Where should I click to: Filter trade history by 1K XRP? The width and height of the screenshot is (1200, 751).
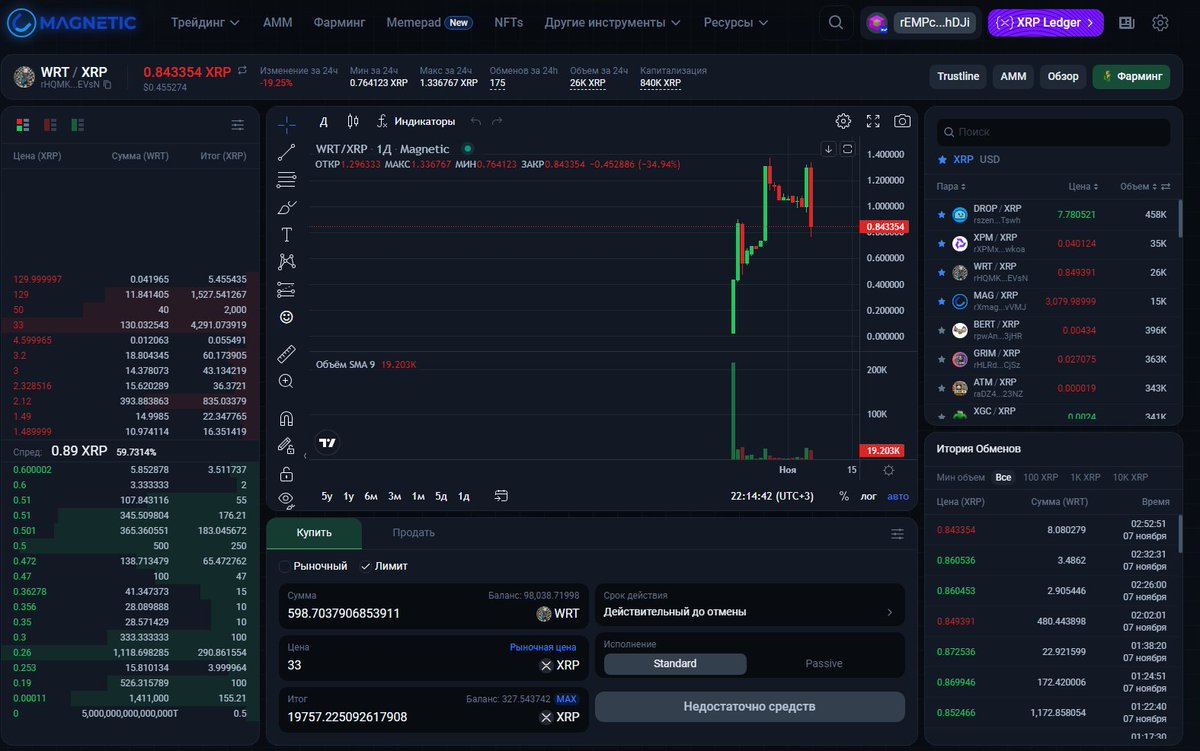[1085, 478]
